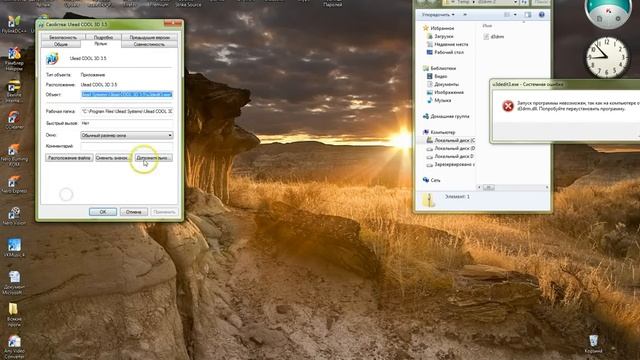Switch to the Подробно tab
The width and height of the screenshot is (640, 360).
pyautogui.click(x=103, y=37)
